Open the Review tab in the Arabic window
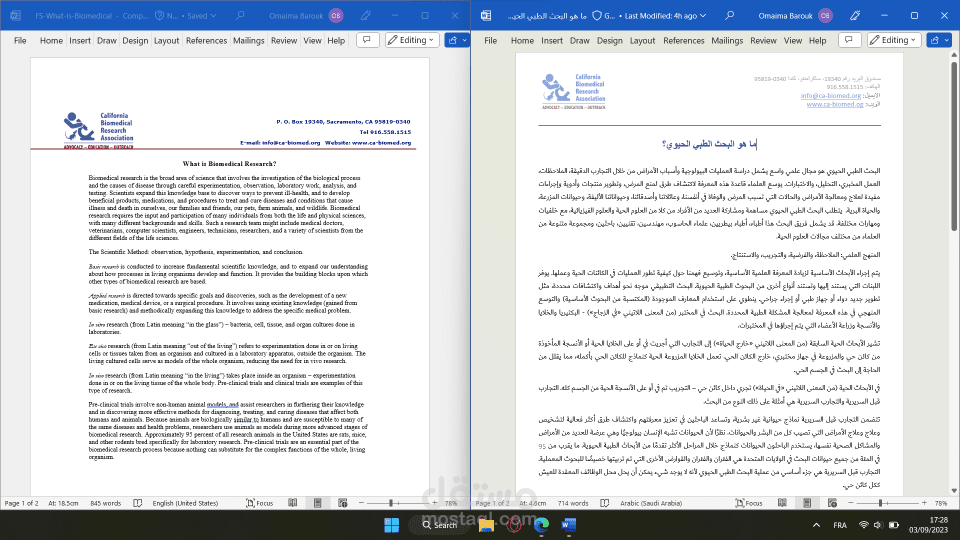This screenshot has height=540, width=960. point(763,40)
